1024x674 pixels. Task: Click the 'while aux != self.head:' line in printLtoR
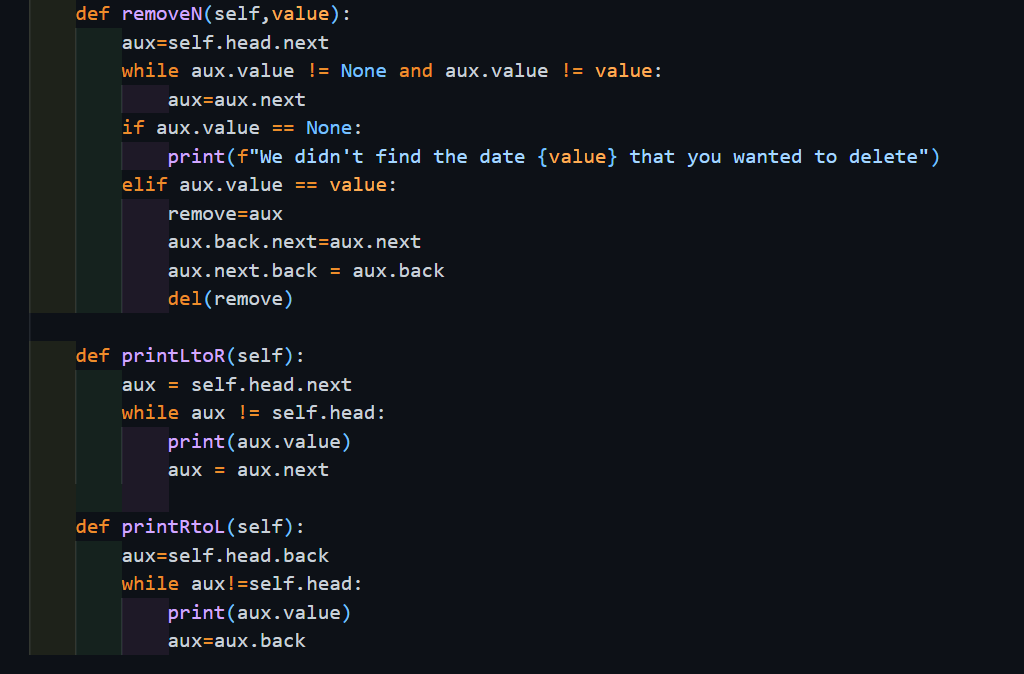(253, 413)
